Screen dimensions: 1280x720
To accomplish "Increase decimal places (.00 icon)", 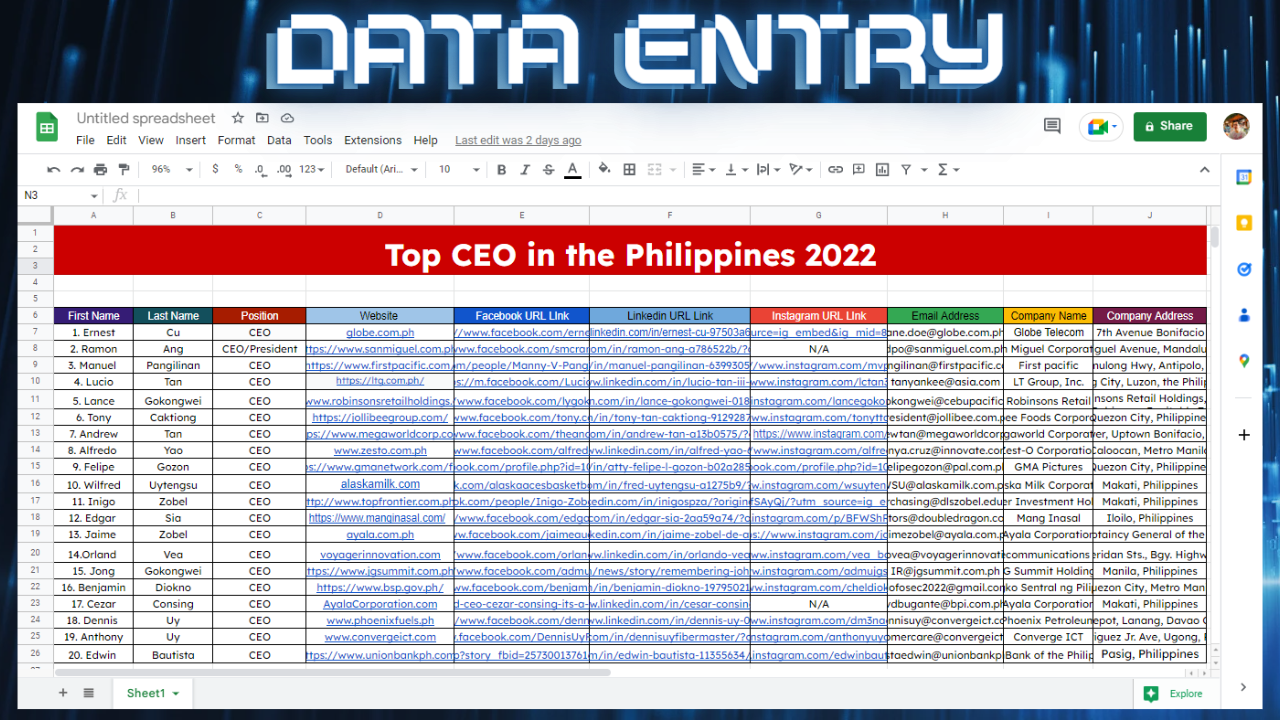I will [x=285, y=170].
